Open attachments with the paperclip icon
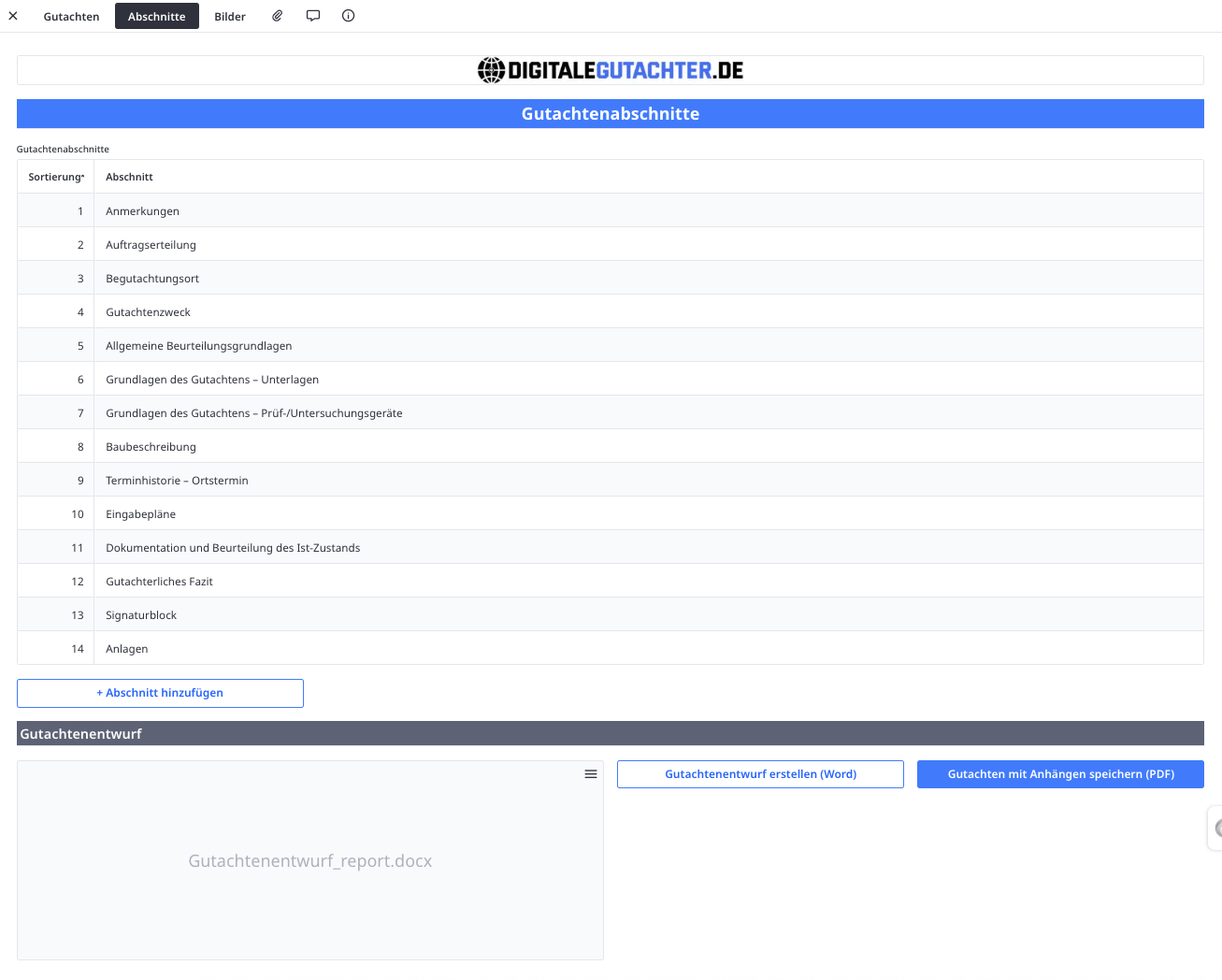Image resolution: width=1222 pixels, height=980 pixels. tap(277, 16)
